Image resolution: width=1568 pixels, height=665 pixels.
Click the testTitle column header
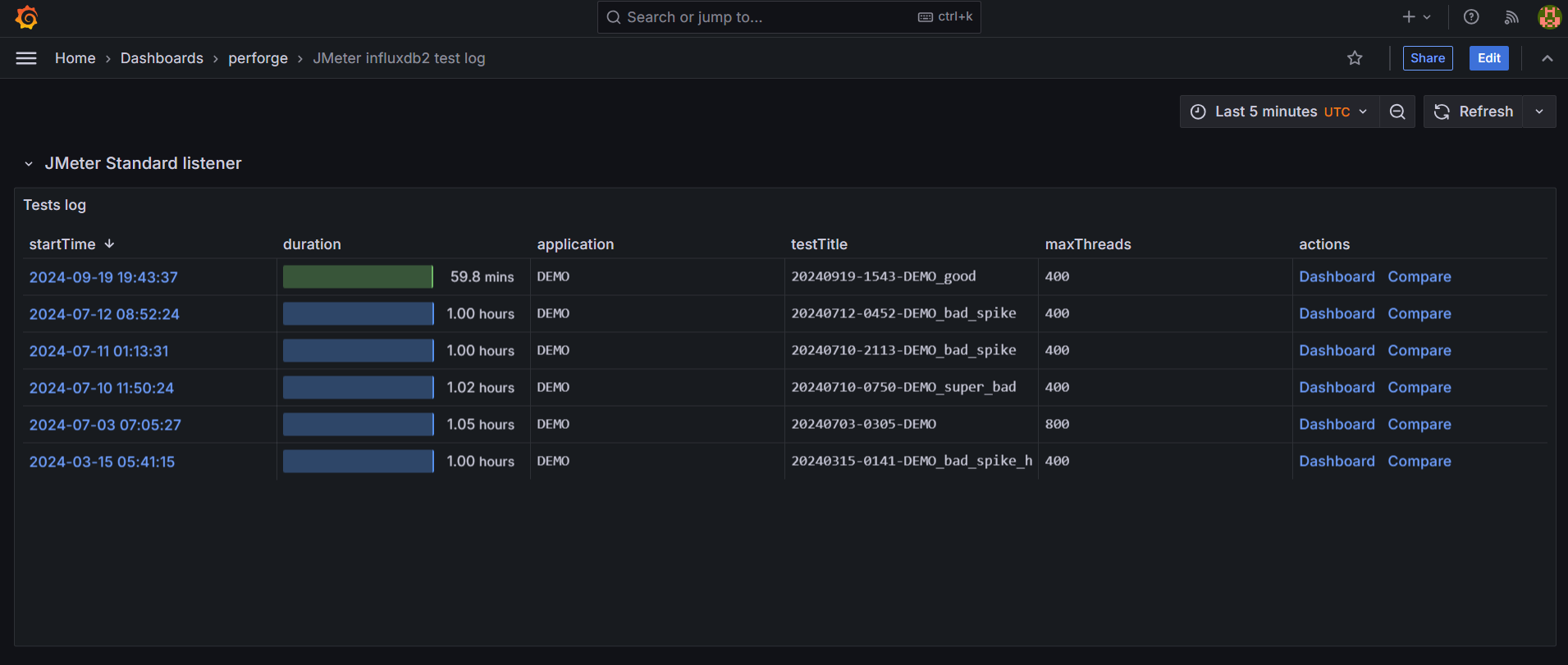[819, 244]
